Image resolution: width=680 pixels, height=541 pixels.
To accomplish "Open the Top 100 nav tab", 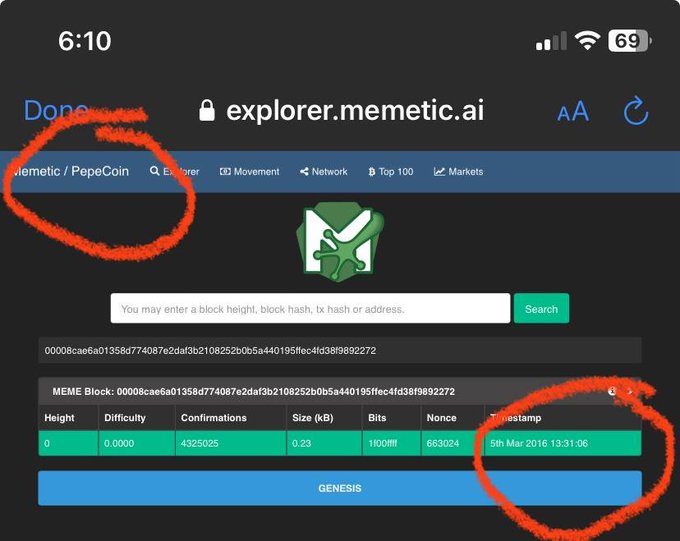I will (391, 171).
